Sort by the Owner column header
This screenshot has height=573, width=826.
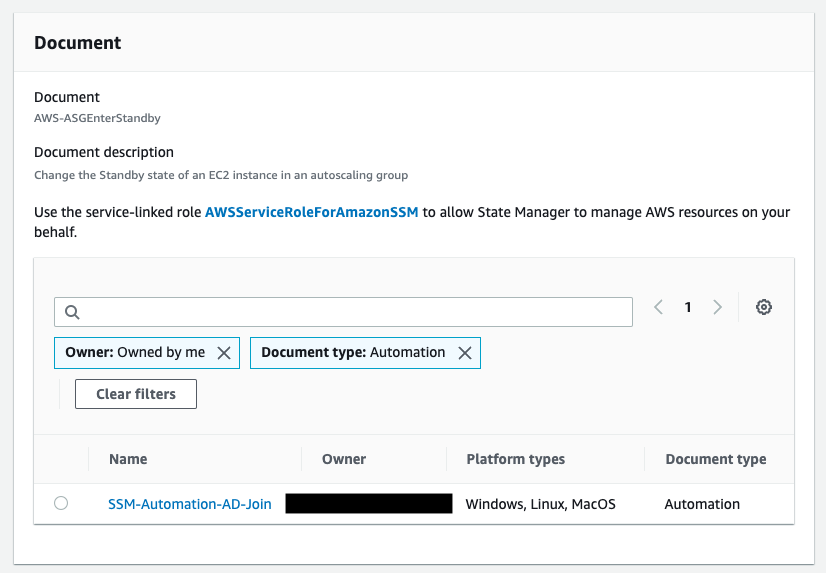click(x=344, y=459)
